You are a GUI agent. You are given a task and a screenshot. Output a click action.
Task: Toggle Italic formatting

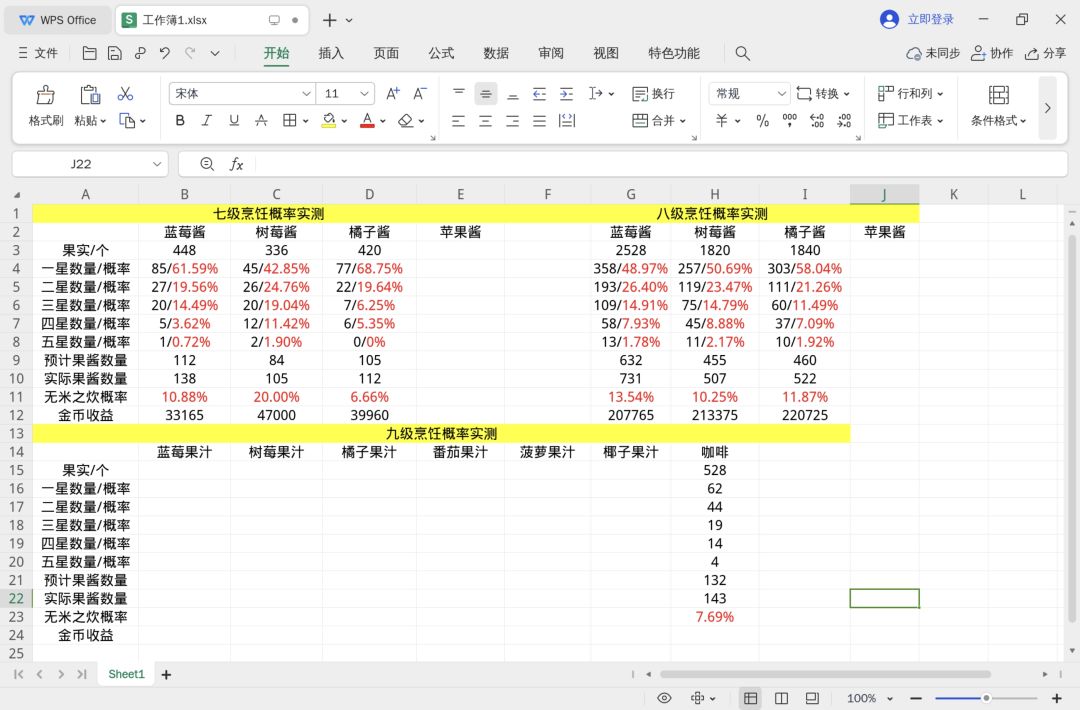tap(207, 121)
